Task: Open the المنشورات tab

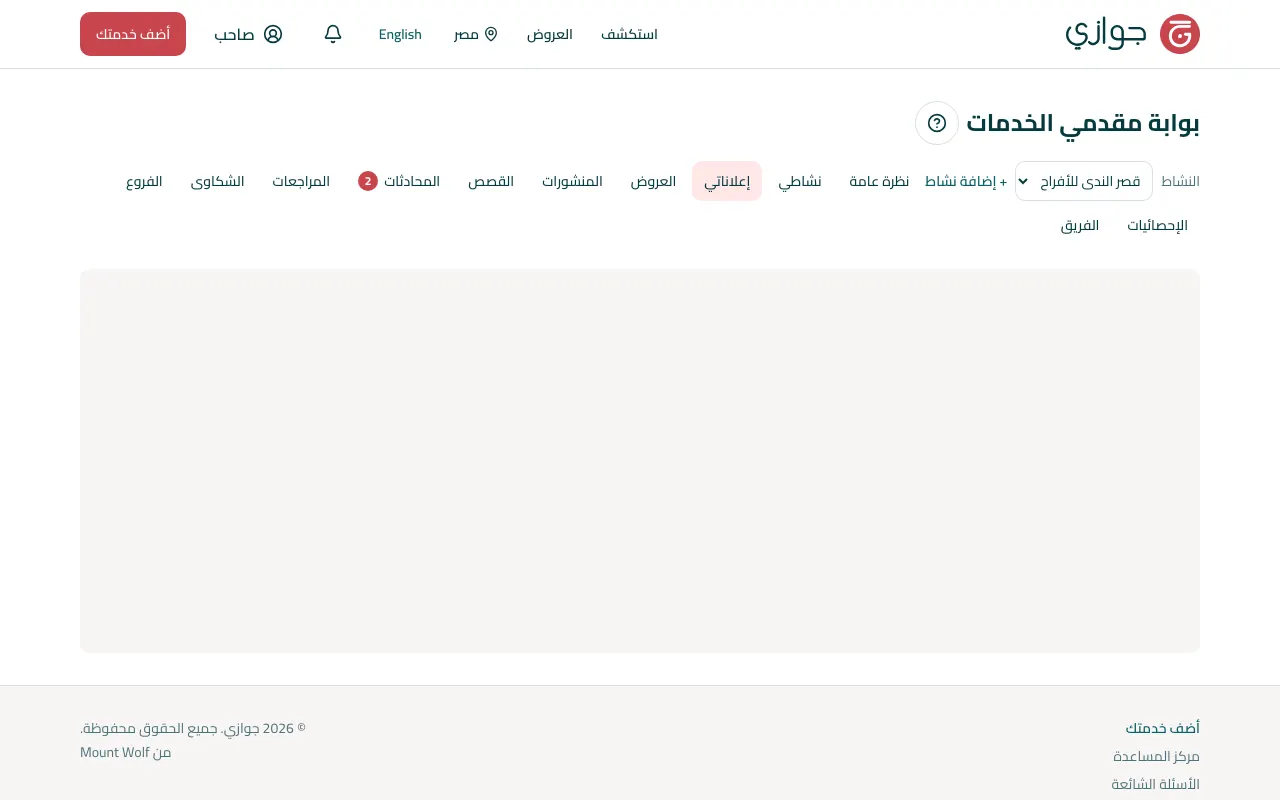Action: (572, 181)
